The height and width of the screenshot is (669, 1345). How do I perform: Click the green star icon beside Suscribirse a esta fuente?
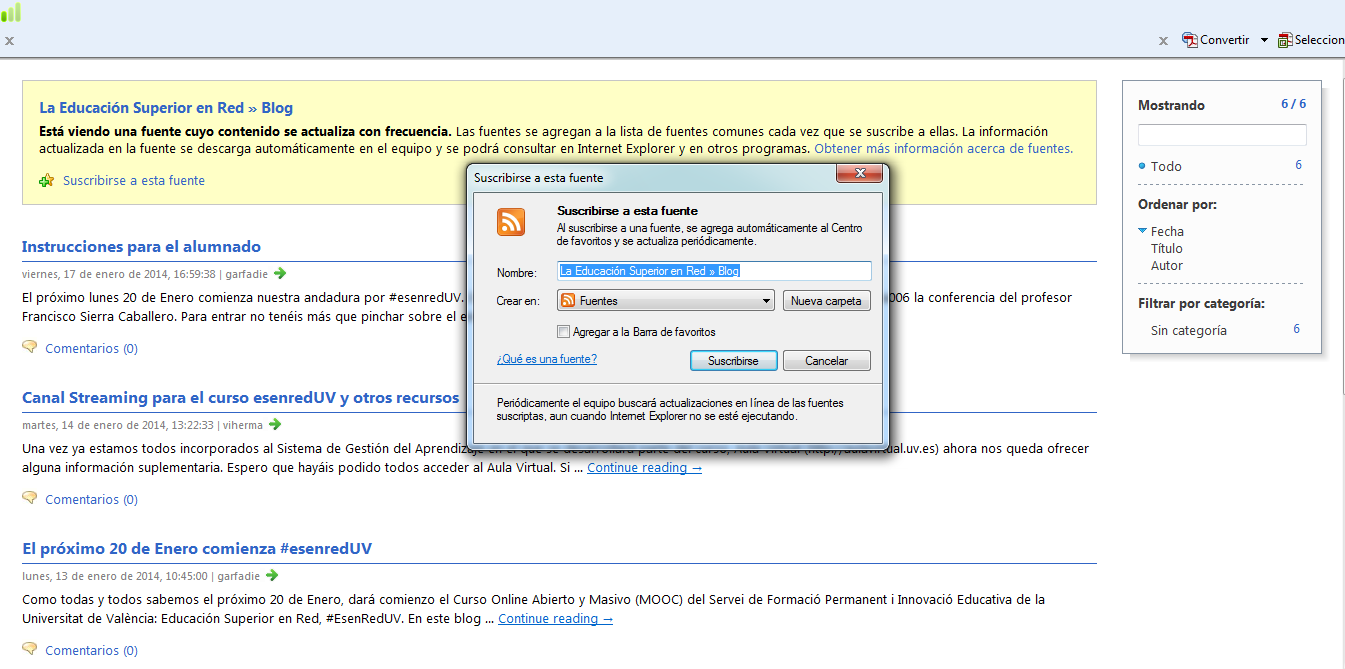(46, 180)
